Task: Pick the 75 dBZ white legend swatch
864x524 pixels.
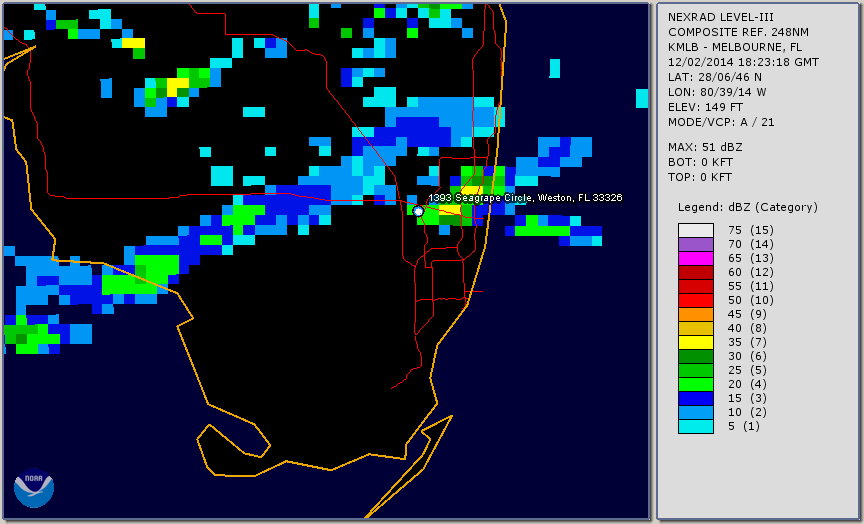Action: point(696,230)
